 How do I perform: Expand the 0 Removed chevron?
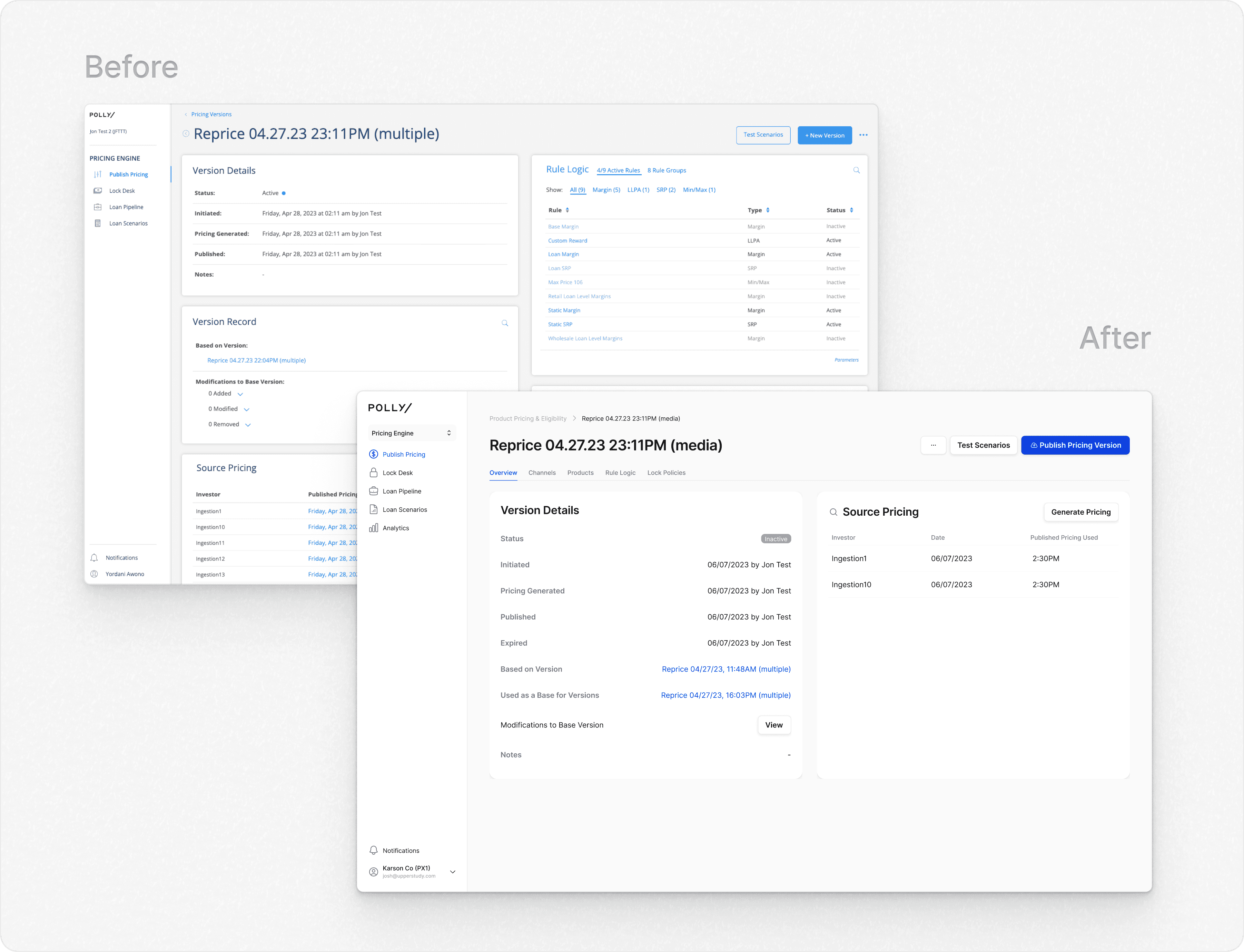click(x=248, y=424)
